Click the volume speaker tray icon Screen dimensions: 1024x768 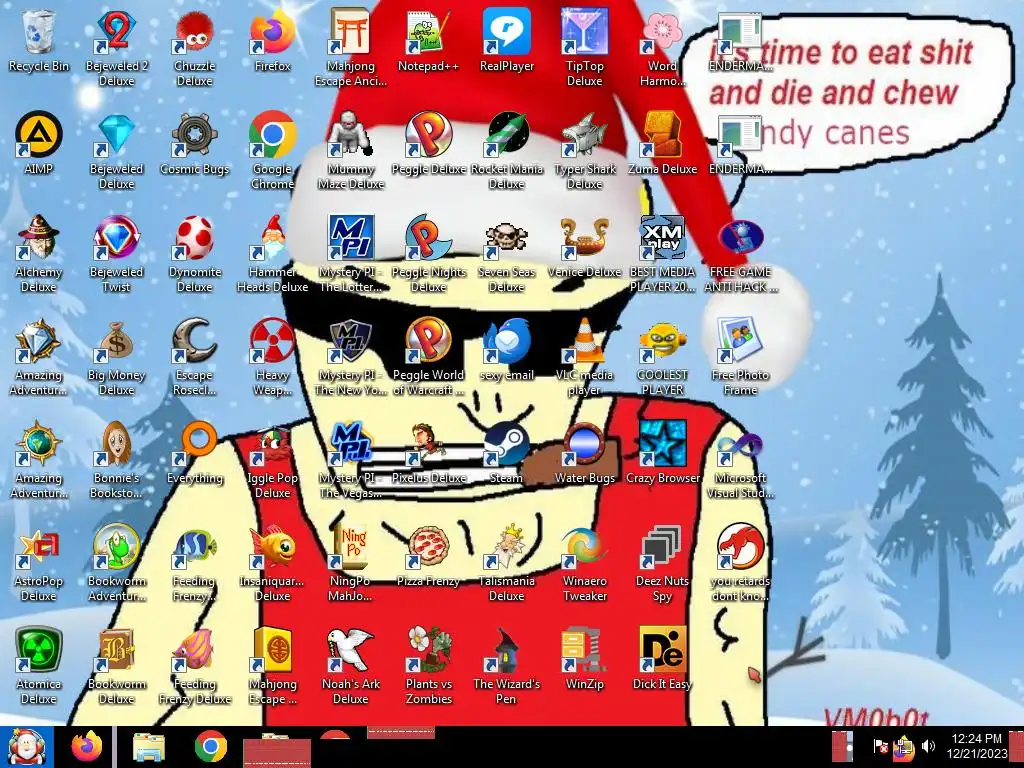click(x=928, y=746)
